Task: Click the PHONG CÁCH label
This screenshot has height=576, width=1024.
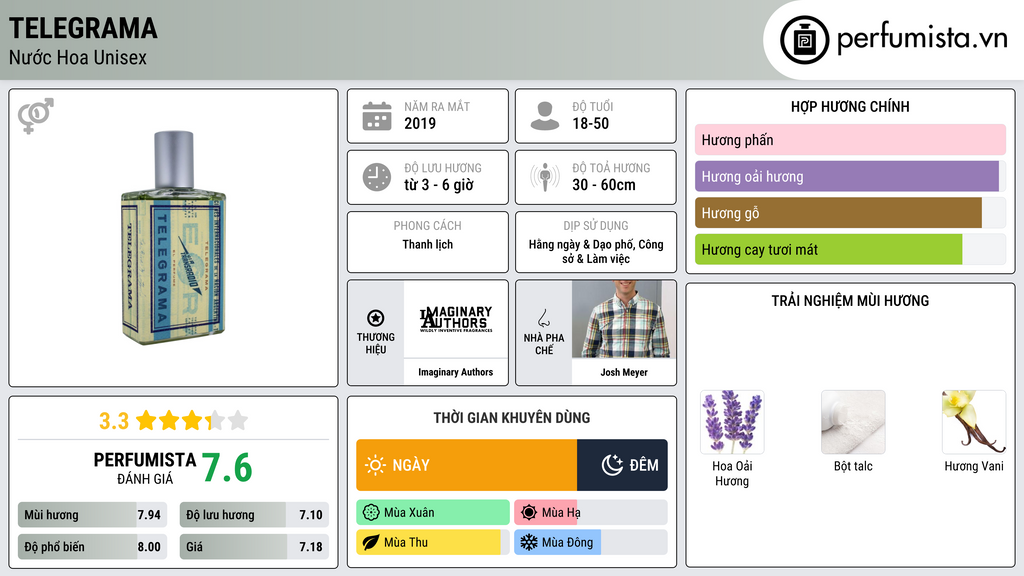Action: tap(428, 226)
